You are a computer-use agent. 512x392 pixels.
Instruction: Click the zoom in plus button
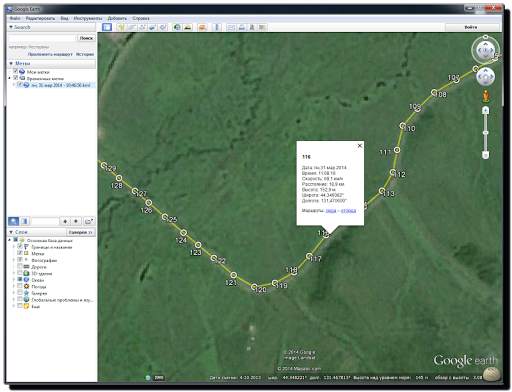point(486,110)
